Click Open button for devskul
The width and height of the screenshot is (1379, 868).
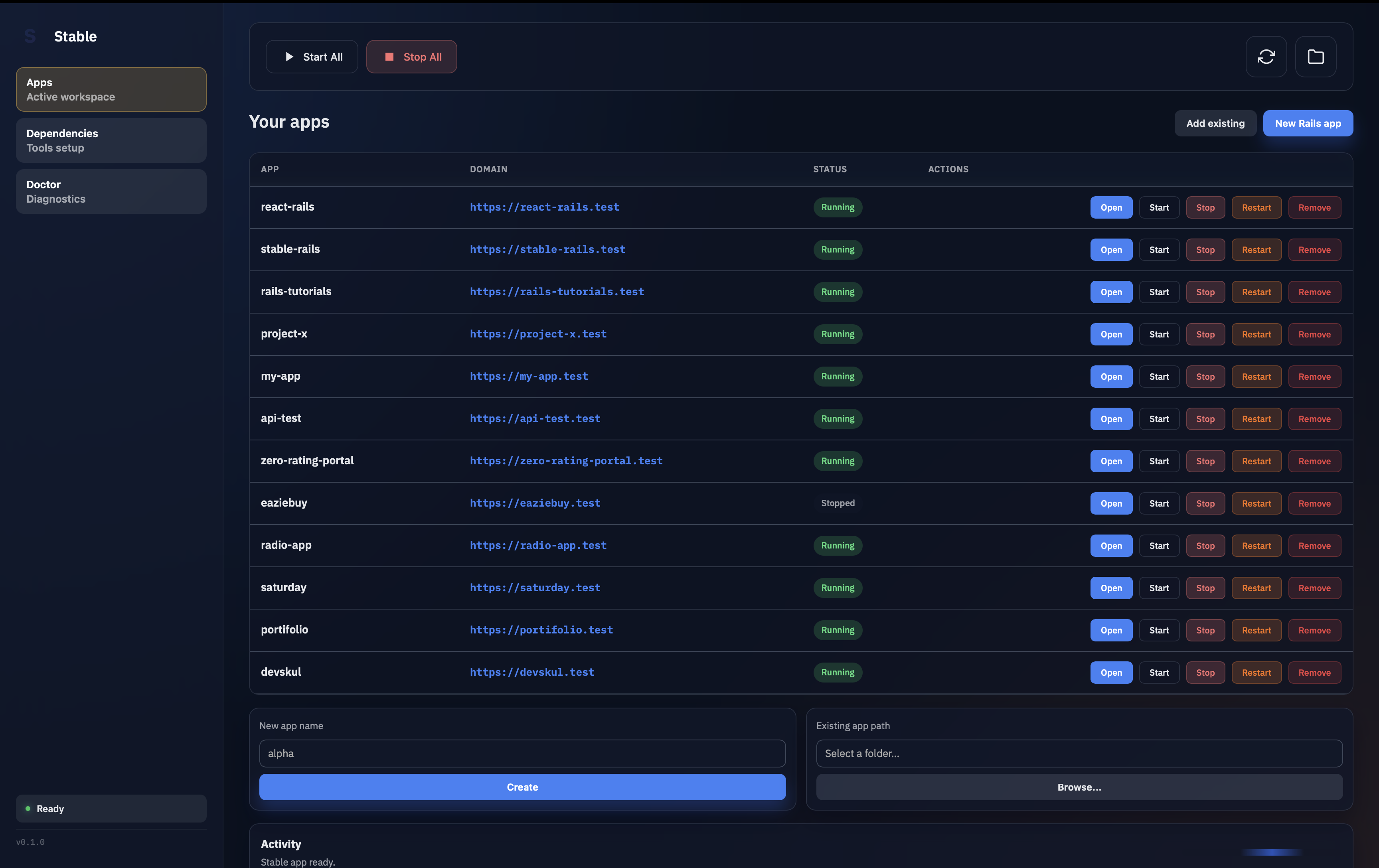(x=1111, y=673)
